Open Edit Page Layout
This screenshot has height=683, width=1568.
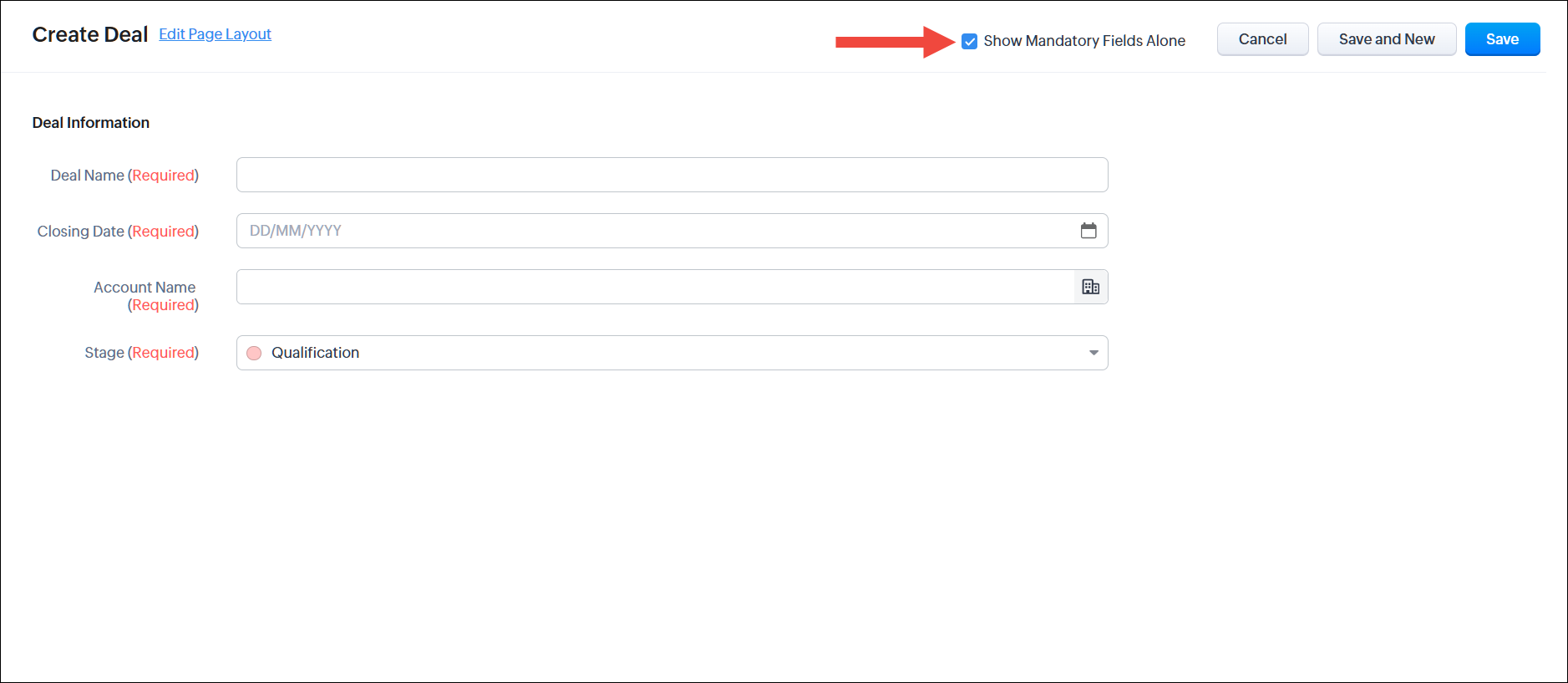(x=215, y=33)
